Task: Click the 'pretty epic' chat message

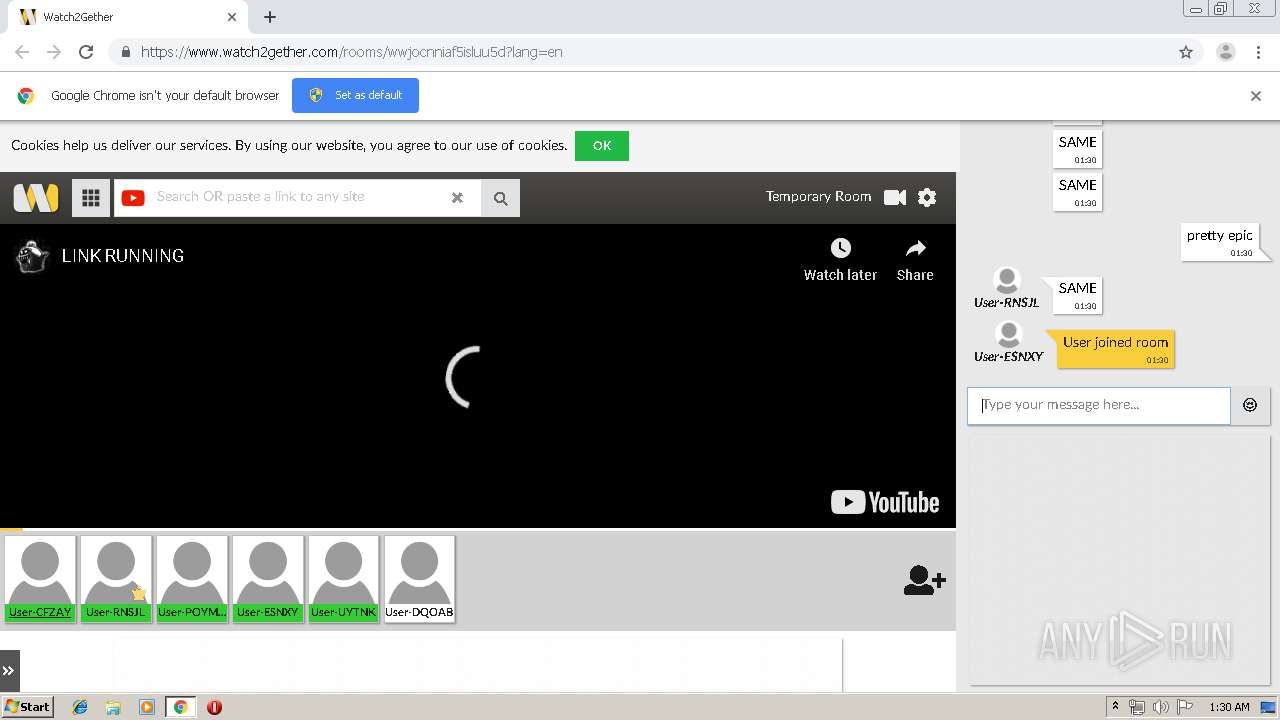Action: point(1219,241)
